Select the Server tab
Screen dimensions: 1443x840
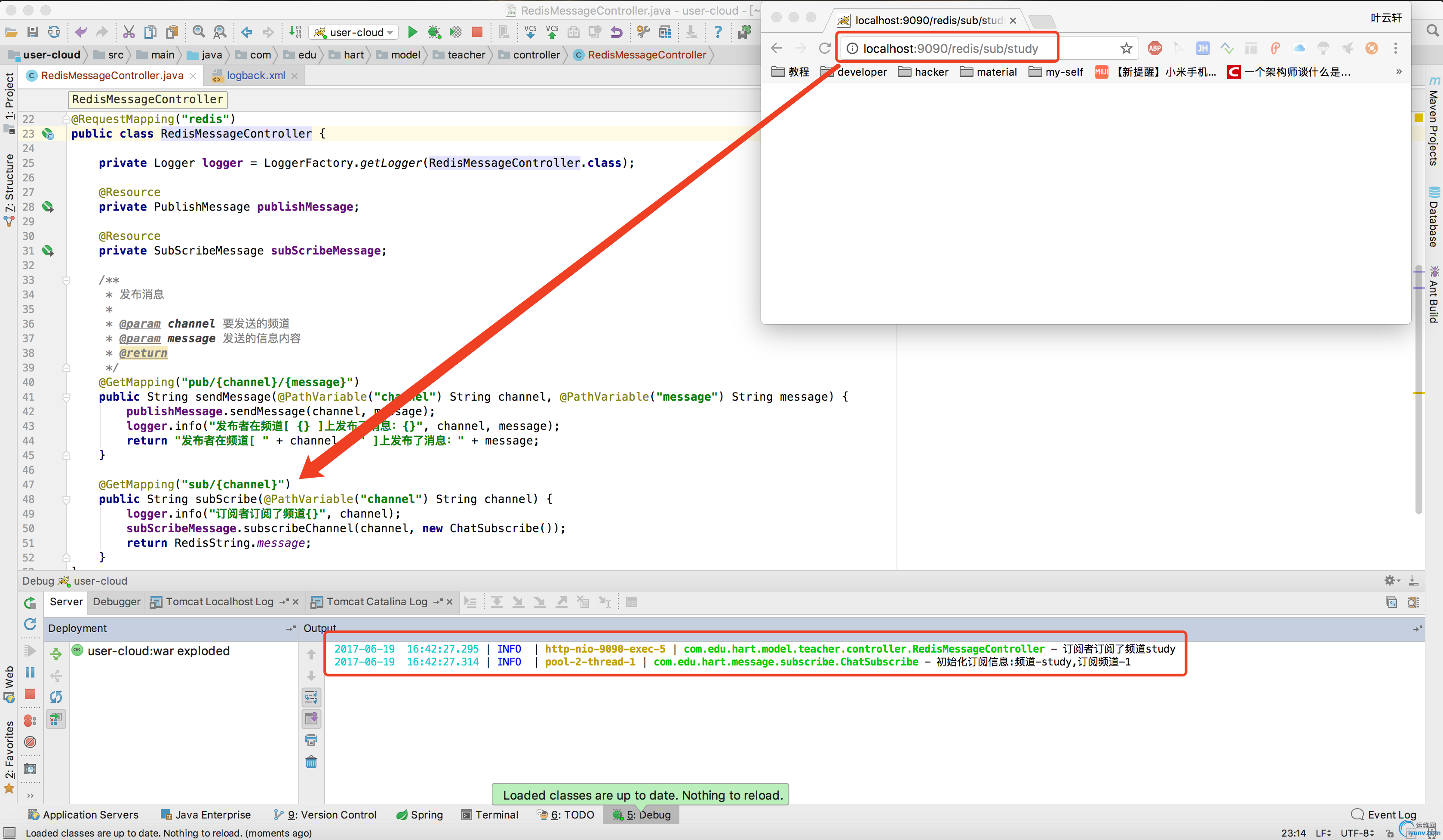(x=66, y=602)
